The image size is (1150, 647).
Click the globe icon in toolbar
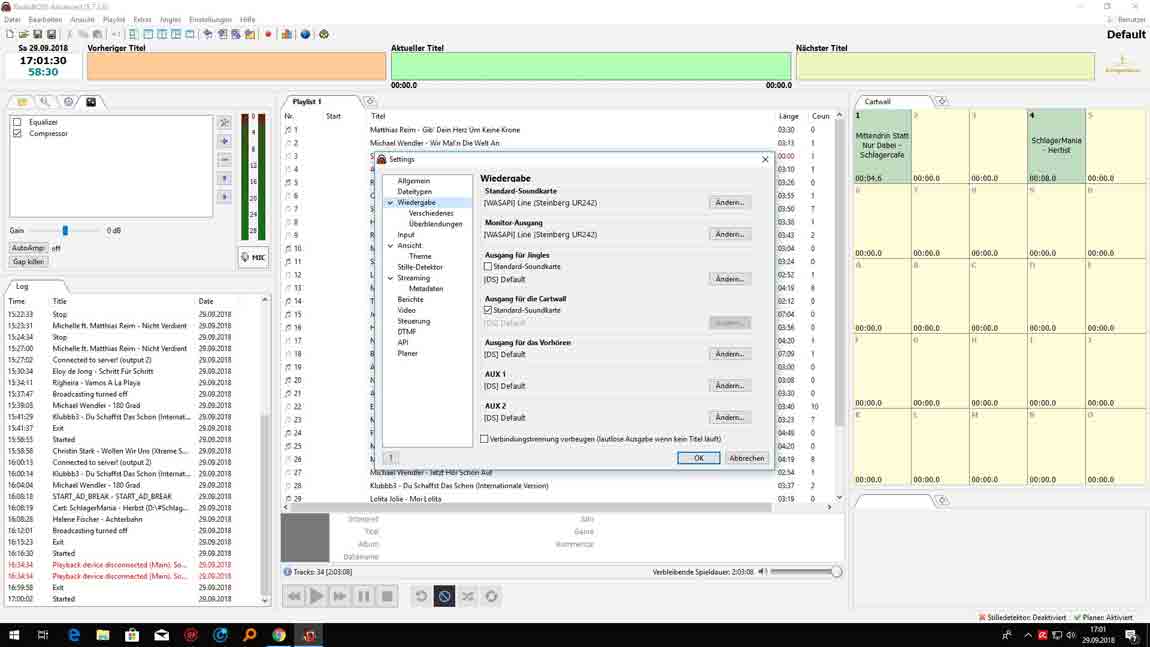click(x=305, y=34)
